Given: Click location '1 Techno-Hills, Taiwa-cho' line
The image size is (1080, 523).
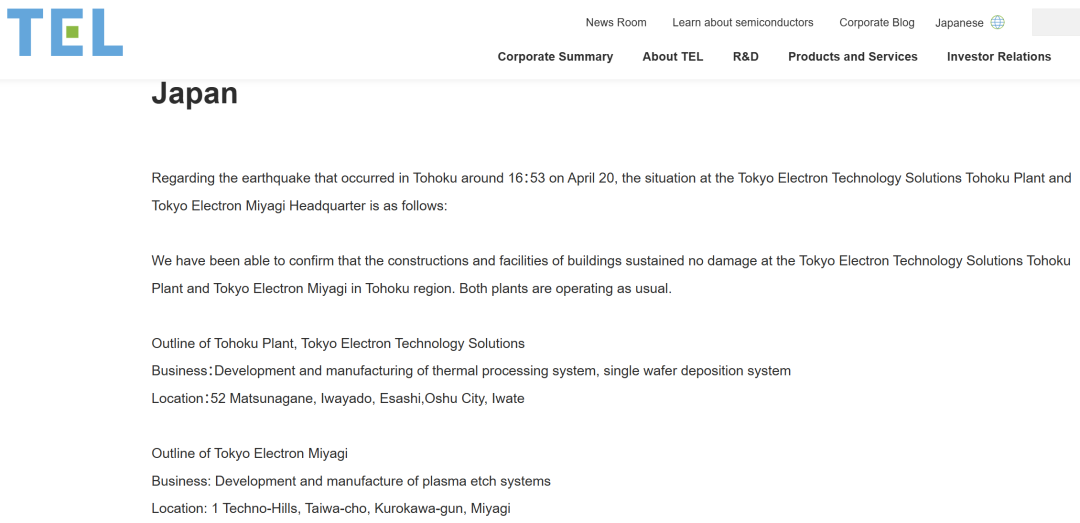Looking at the screenshot, I should [331, 509].
